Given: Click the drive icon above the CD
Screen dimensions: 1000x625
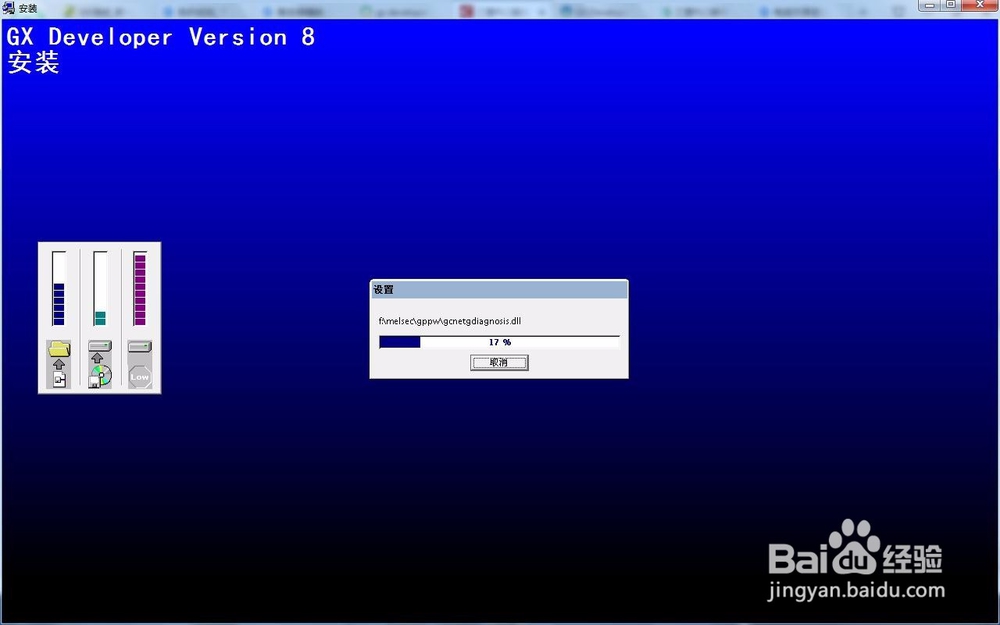Looking at the screenshot, I should click(x=100, y=346).
